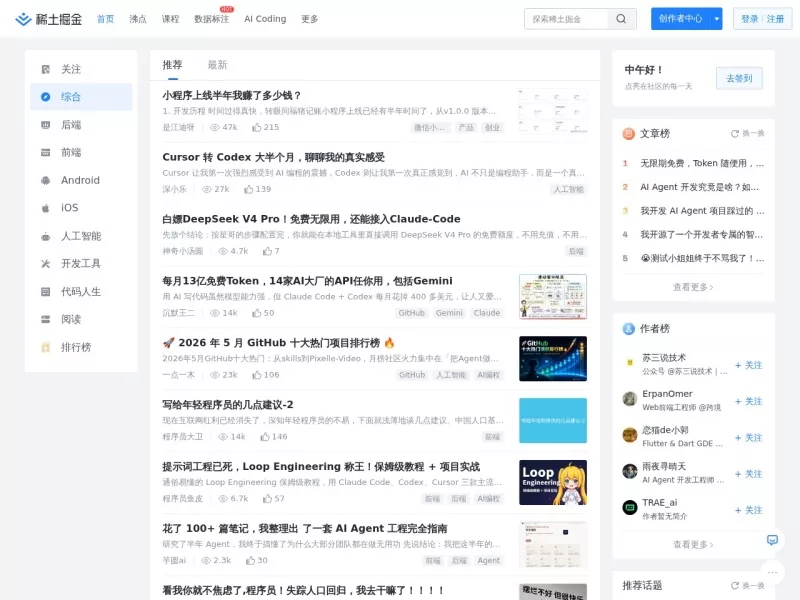Screen dimensions: 800x600
Task: Click views eye icon on 每月13亿免费Token article
Action: (x=215, y=313)
